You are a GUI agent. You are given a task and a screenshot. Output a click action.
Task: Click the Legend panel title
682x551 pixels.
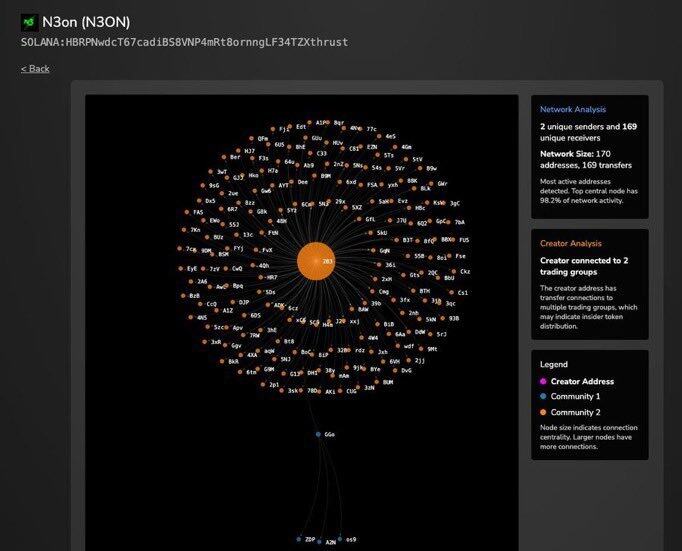[x=553, y=365]
